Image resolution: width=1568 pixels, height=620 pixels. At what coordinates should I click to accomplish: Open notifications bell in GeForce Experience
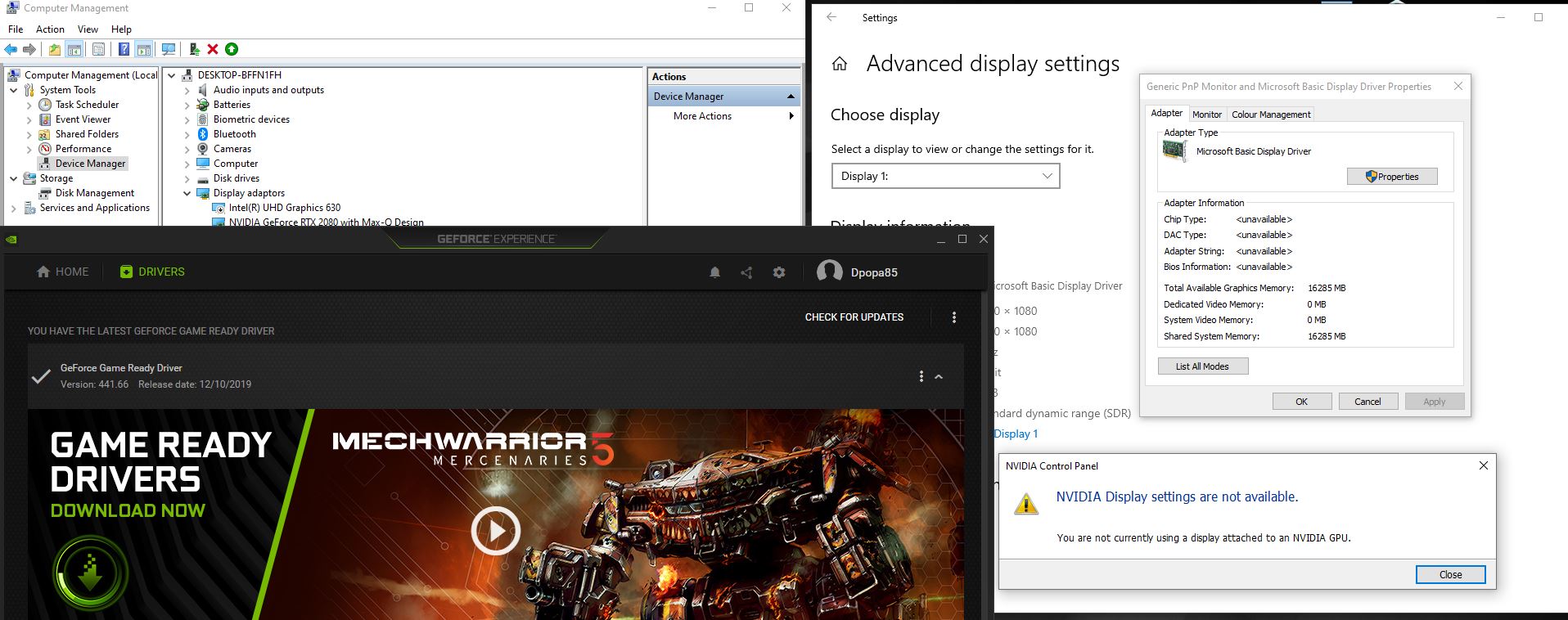(714, 272)
